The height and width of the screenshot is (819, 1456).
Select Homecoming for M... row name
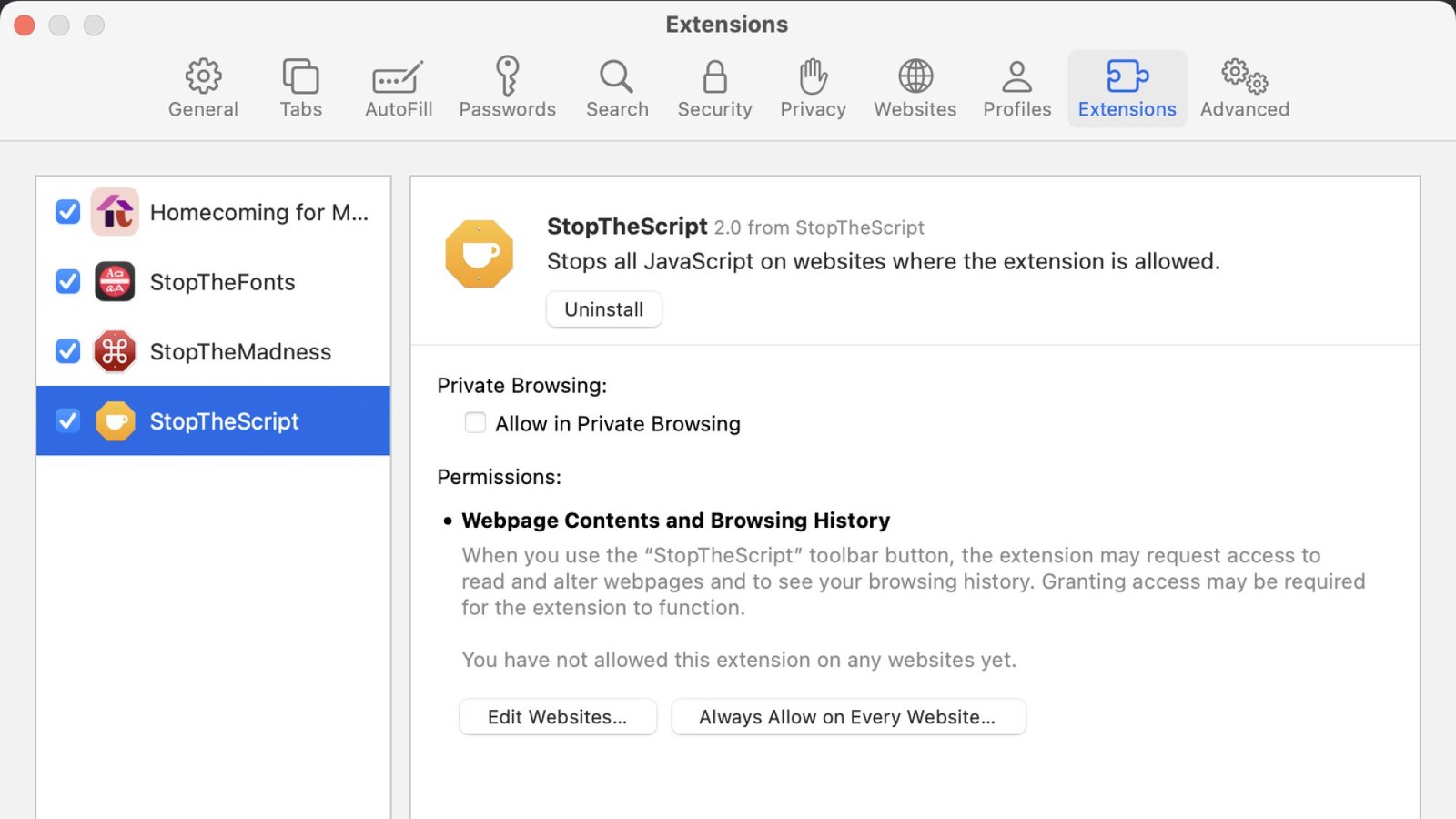259,213
